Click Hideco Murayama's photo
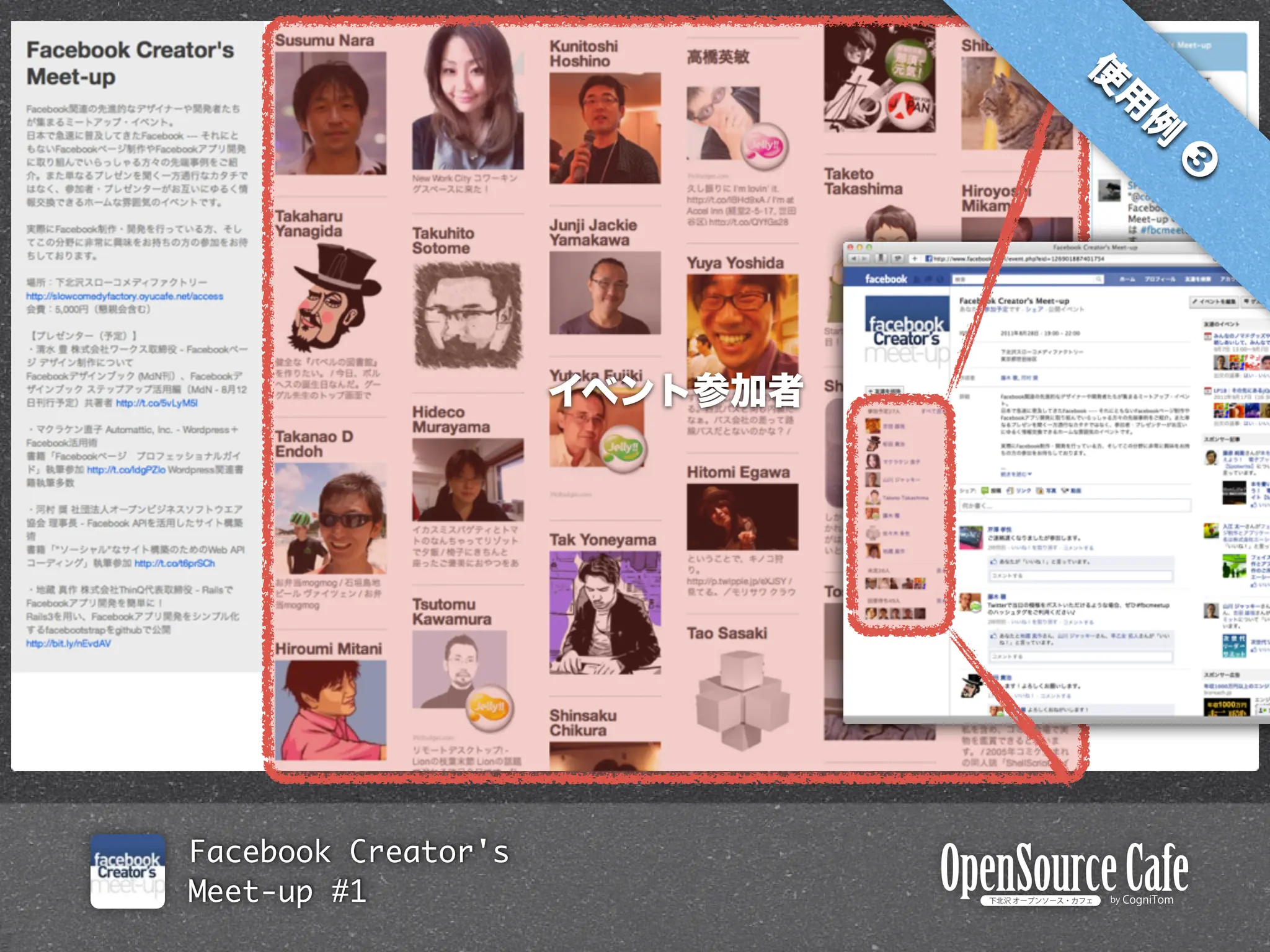This screenshot has width=1270, height=952. [468, 480]
